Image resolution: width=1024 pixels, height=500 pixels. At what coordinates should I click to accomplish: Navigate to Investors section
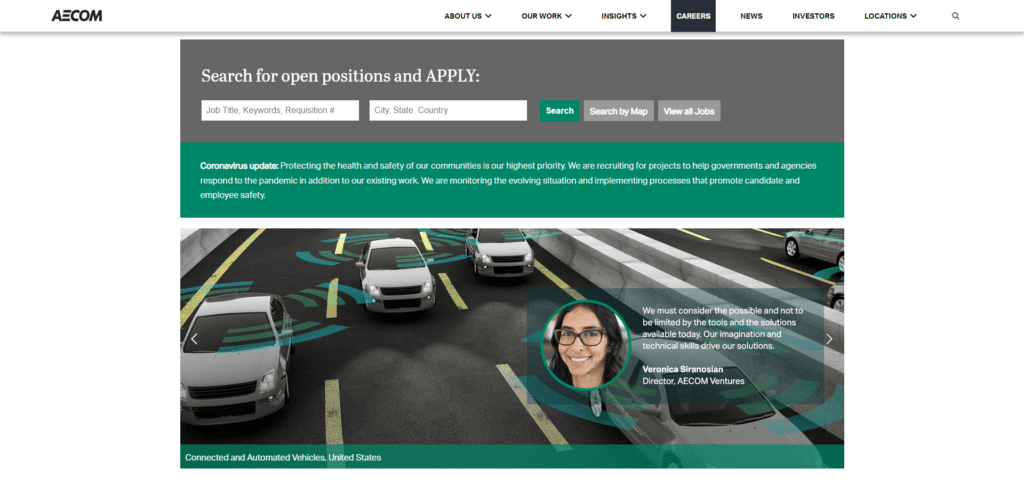pos(813,16)
